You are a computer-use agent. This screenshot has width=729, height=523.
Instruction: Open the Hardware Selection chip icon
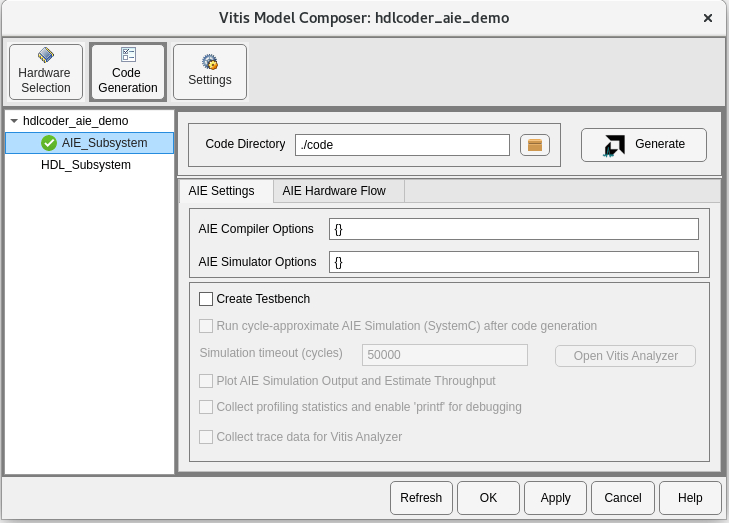46,55
